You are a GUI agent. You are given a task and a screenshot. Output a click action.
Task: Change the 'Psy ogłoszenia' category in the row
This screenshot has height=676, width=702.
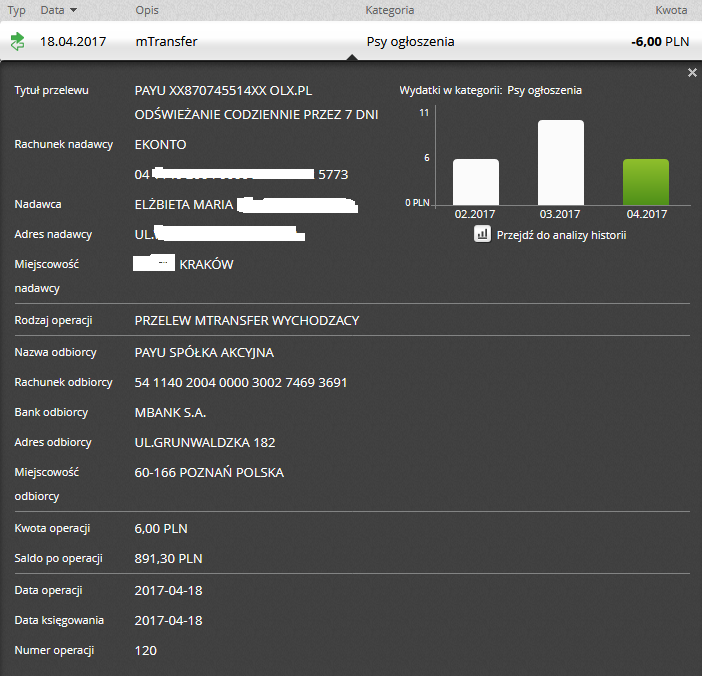410,42
